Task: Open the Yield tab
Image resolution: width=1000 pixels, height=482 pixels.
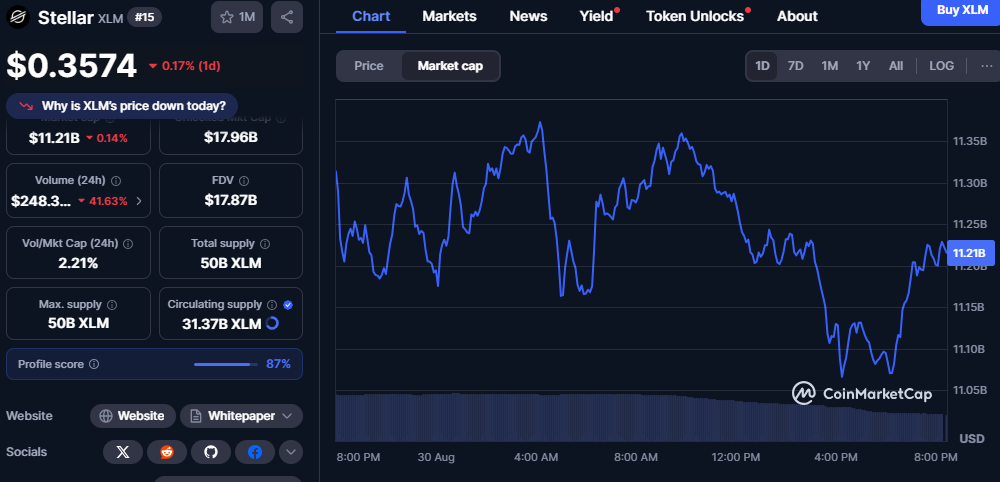Action: 596,16
